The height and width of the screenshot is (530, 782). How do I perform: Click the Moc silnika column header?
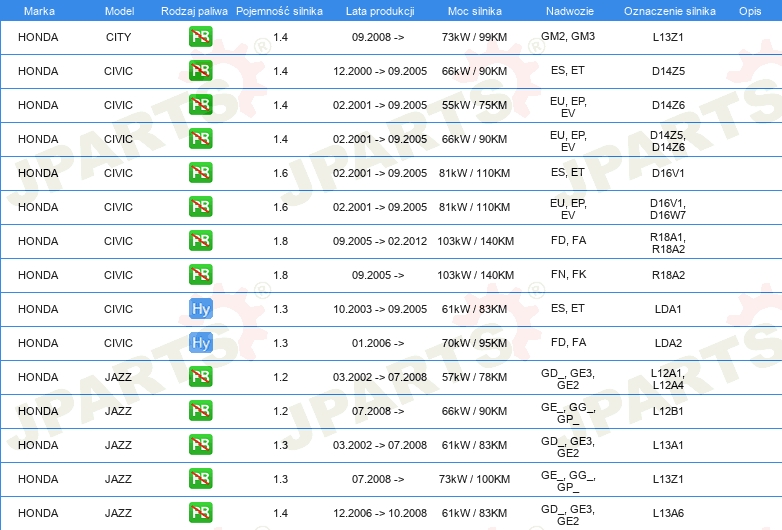474,11
